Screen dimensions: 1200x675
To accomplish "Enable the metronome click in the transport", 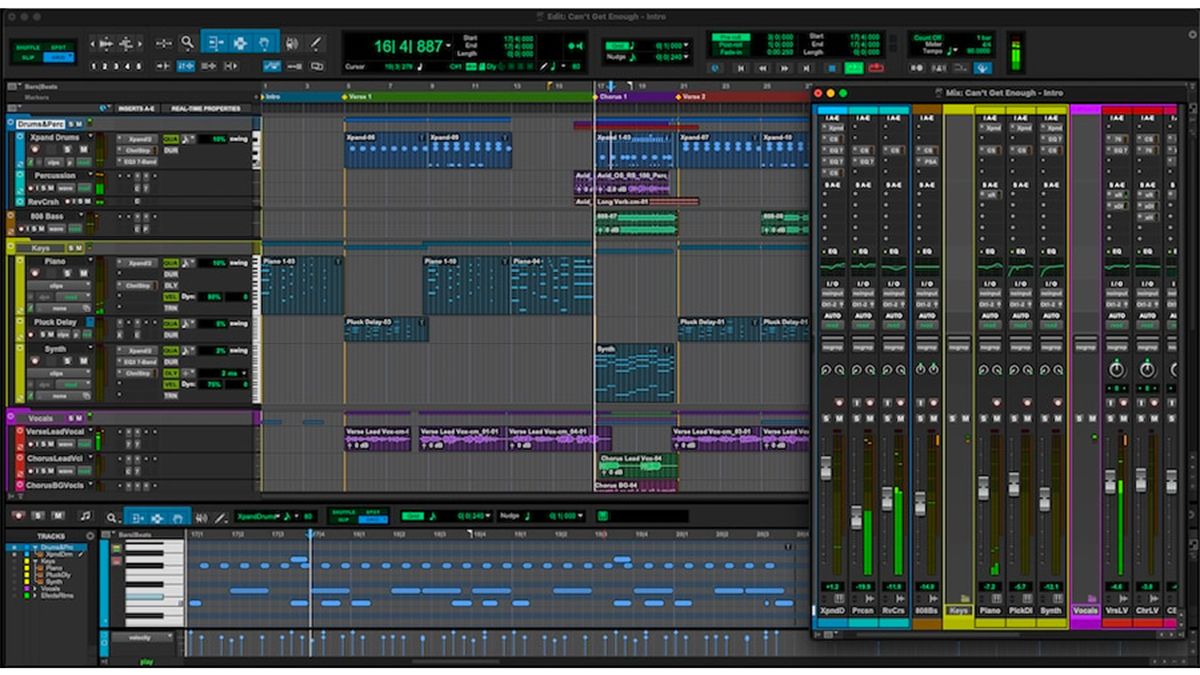I will (x=939, y=68).
